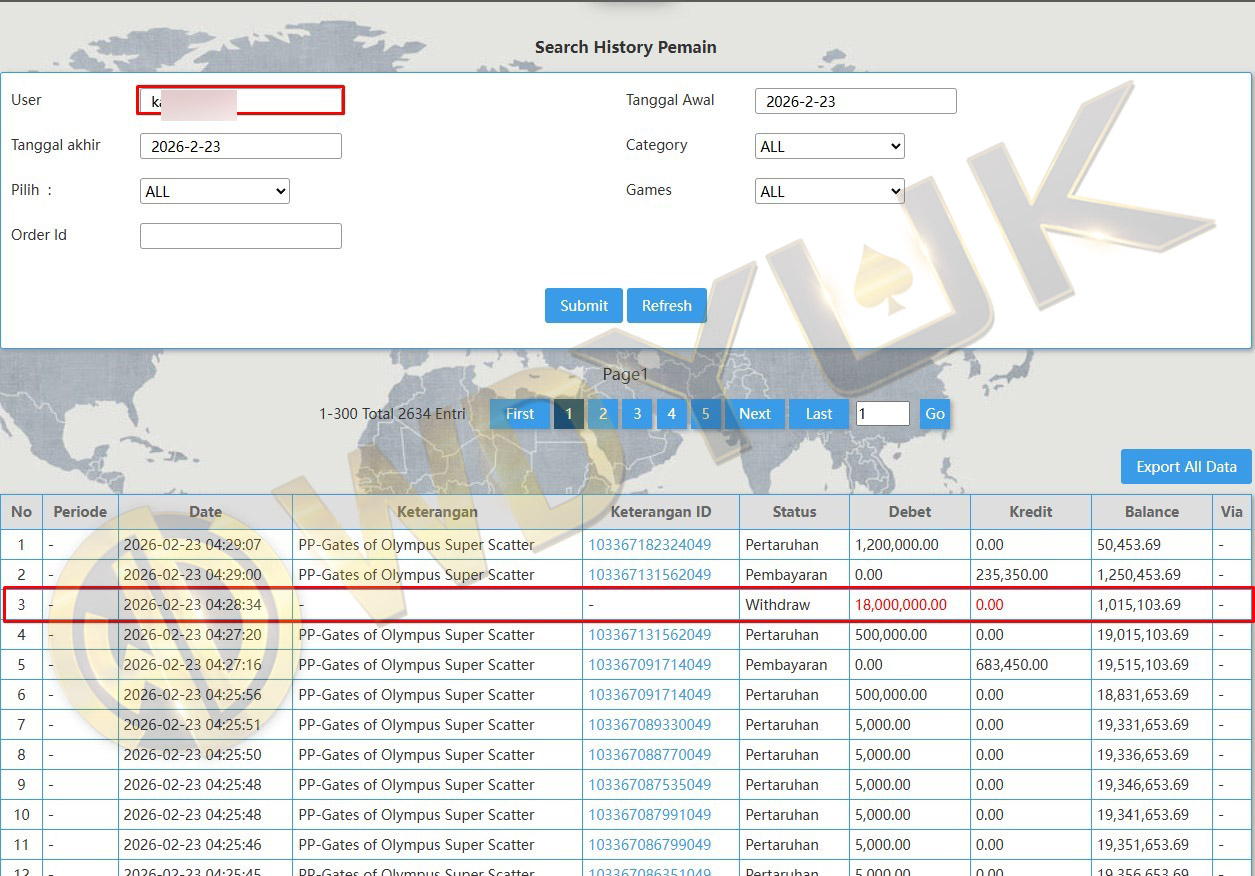Click the First page button
The width and height of the screenshot is (1255, 876).
point(519,414)
